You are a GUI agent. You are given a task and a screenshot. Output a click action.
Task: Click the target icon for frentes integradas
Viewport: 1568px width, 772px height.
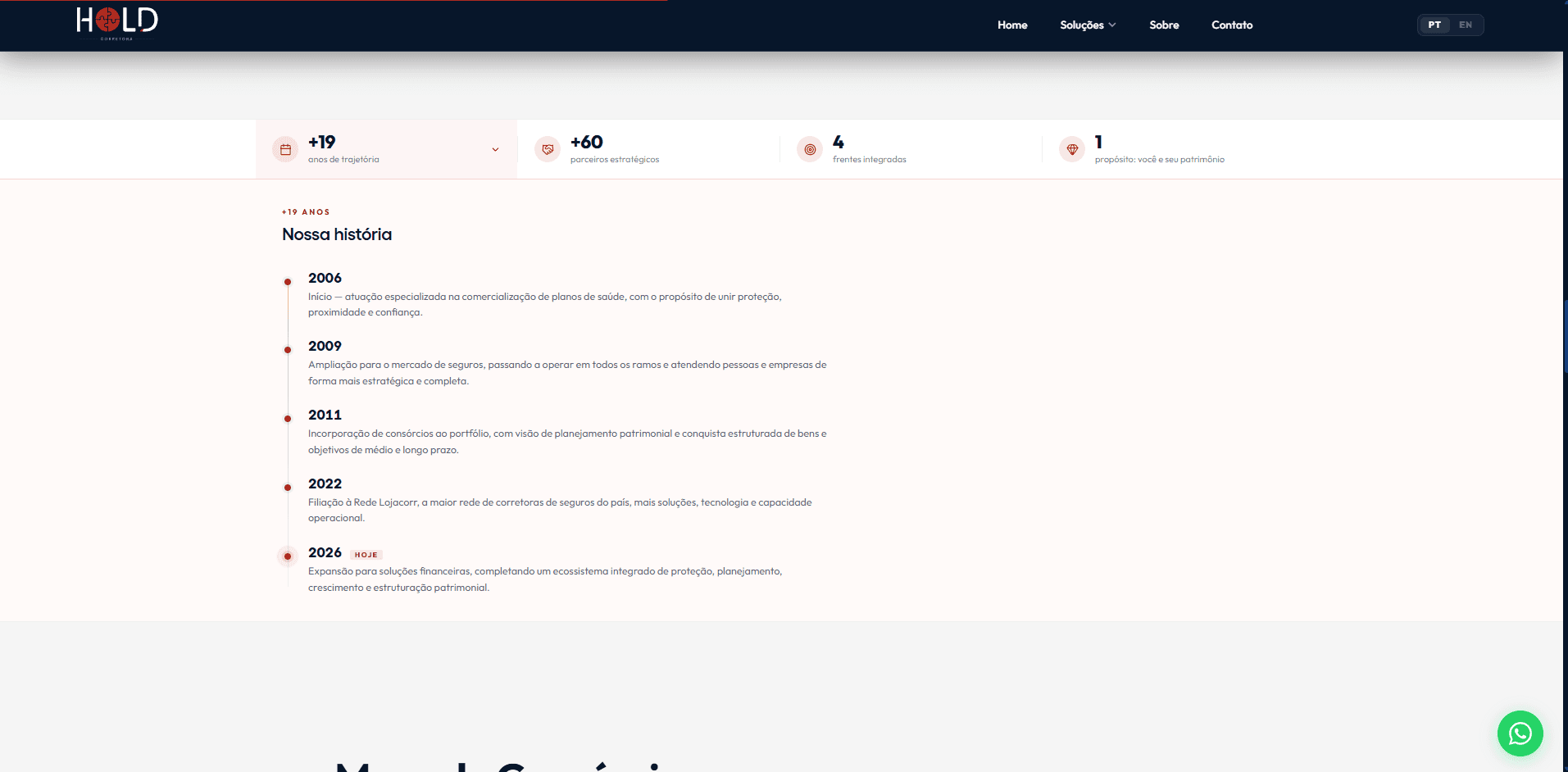pos(810,149)
